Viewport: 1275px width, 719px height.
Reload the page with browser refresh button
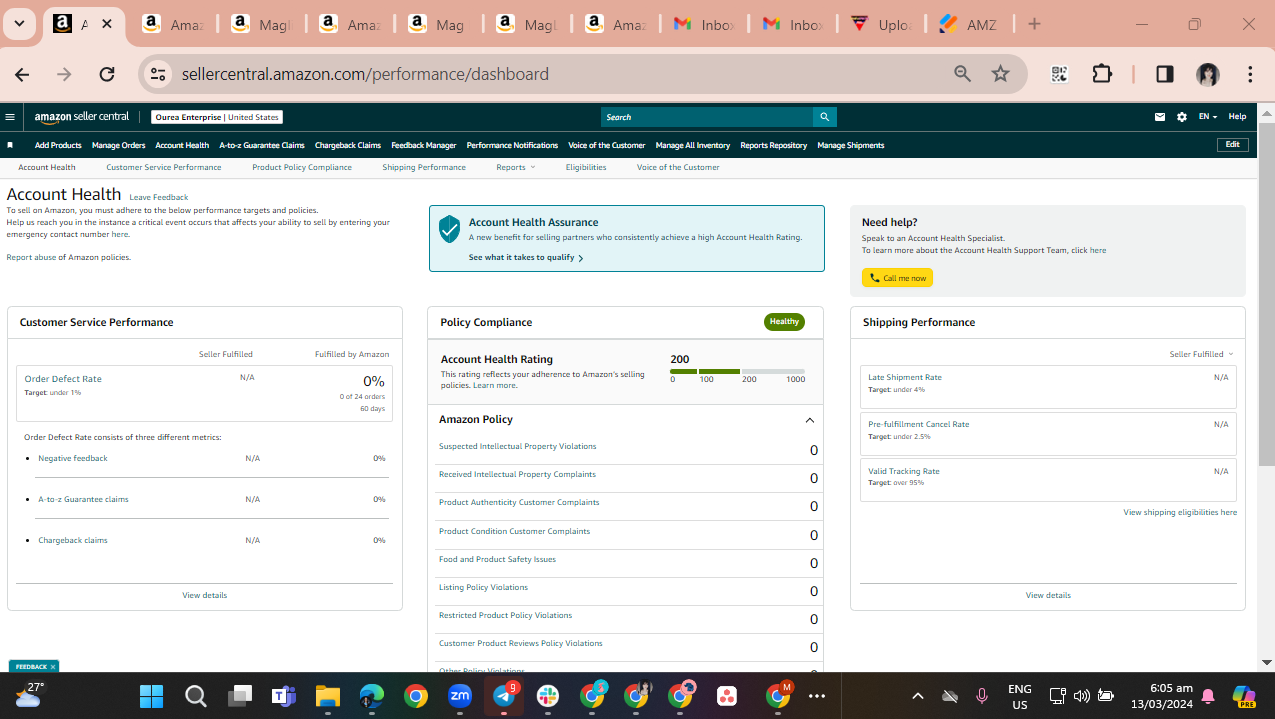107,74
